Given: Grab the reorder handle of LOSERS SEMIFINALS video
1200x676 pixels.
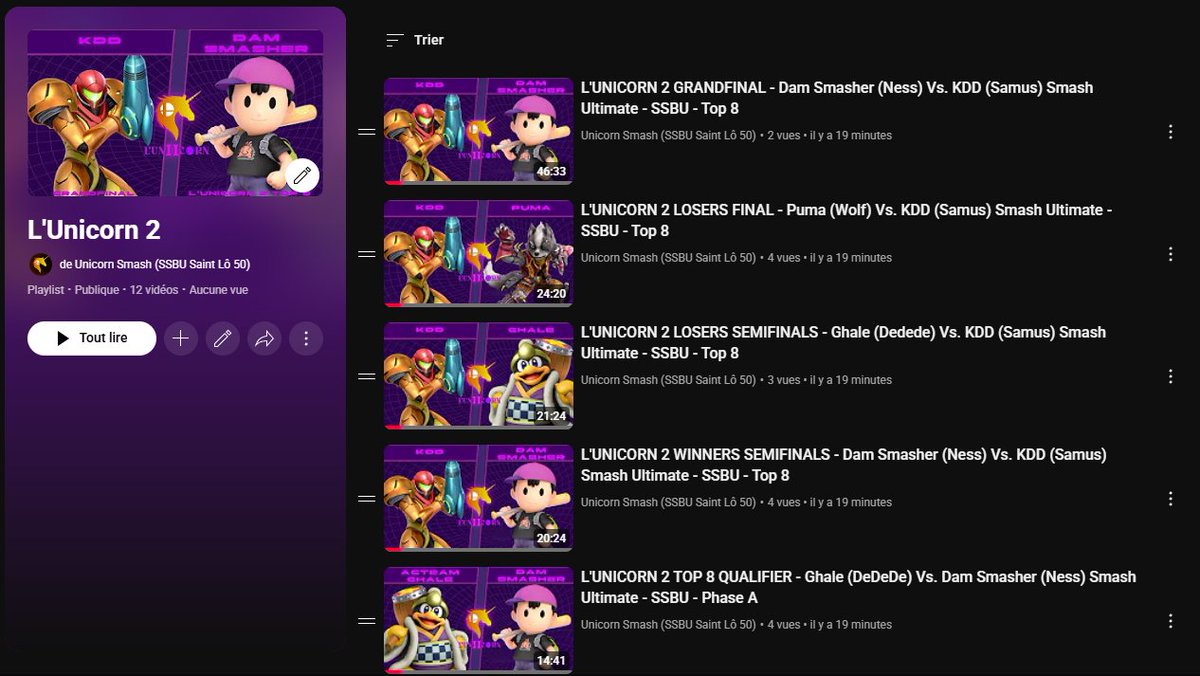Looking at the screenshot, I should [367, 376].
